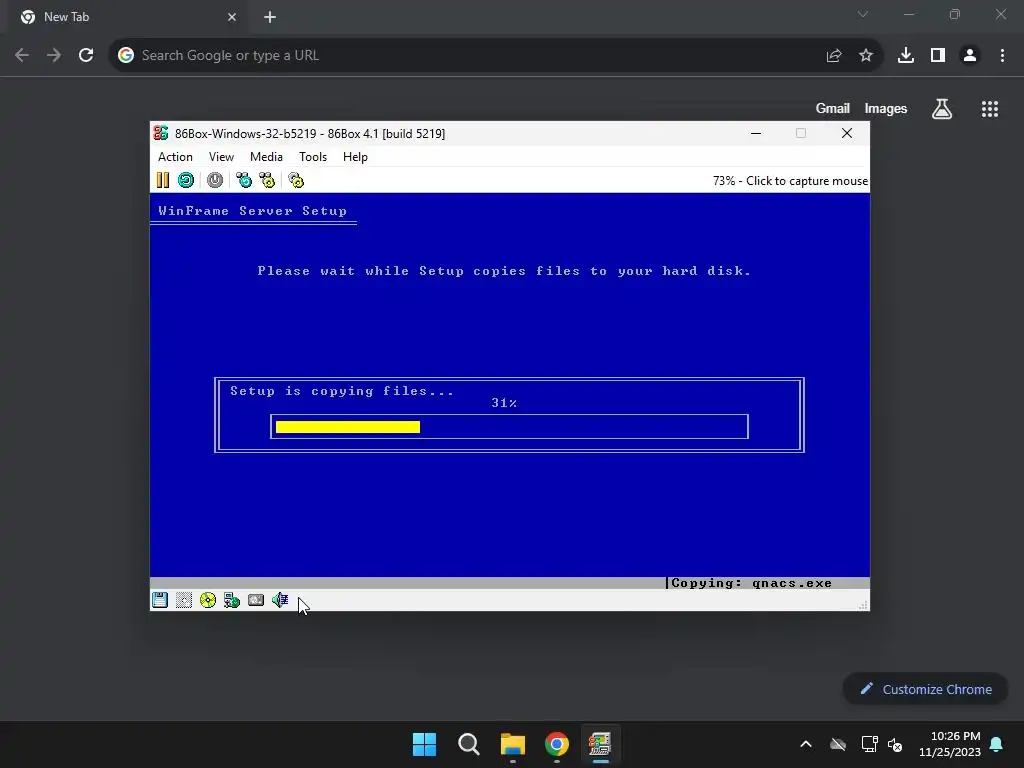Select the New Tab tab
The image size is (1024, 768).
point(127,17)
